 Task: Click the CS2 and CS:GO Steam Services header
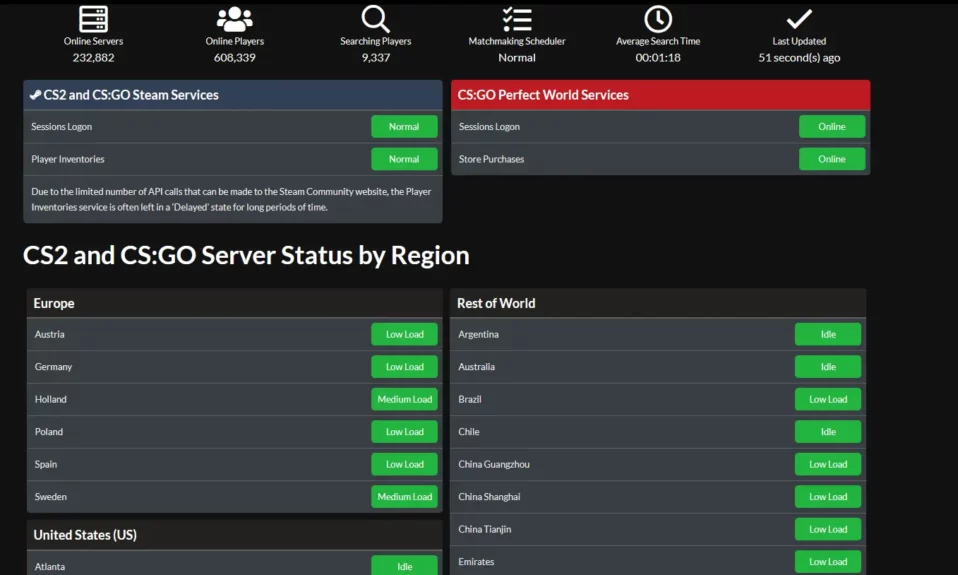[x=233, y=95]
